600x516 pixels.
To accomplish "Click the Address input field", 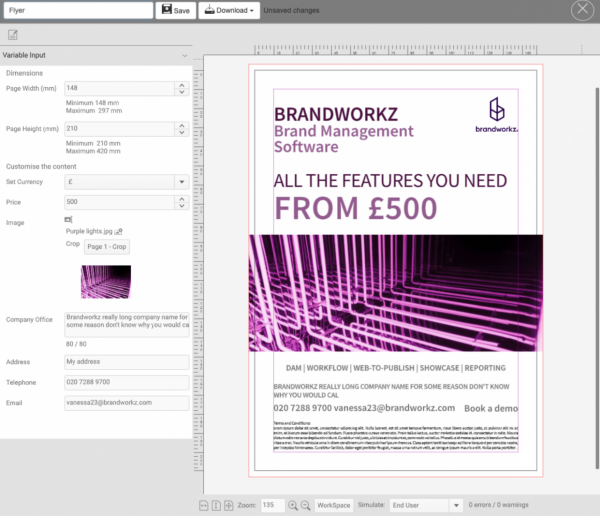I will [127, 362].
